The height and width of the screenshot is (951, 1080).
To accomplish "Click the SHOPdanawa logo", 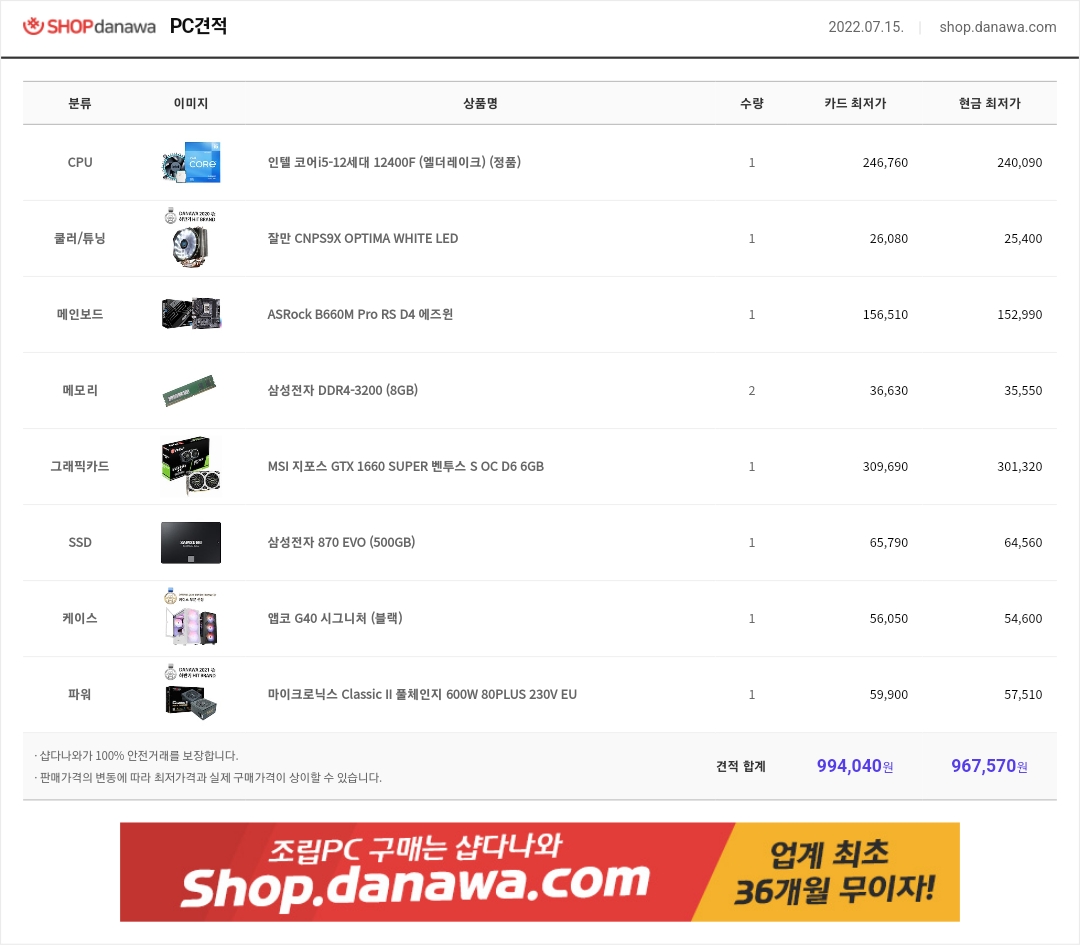I will pos(90,26).
